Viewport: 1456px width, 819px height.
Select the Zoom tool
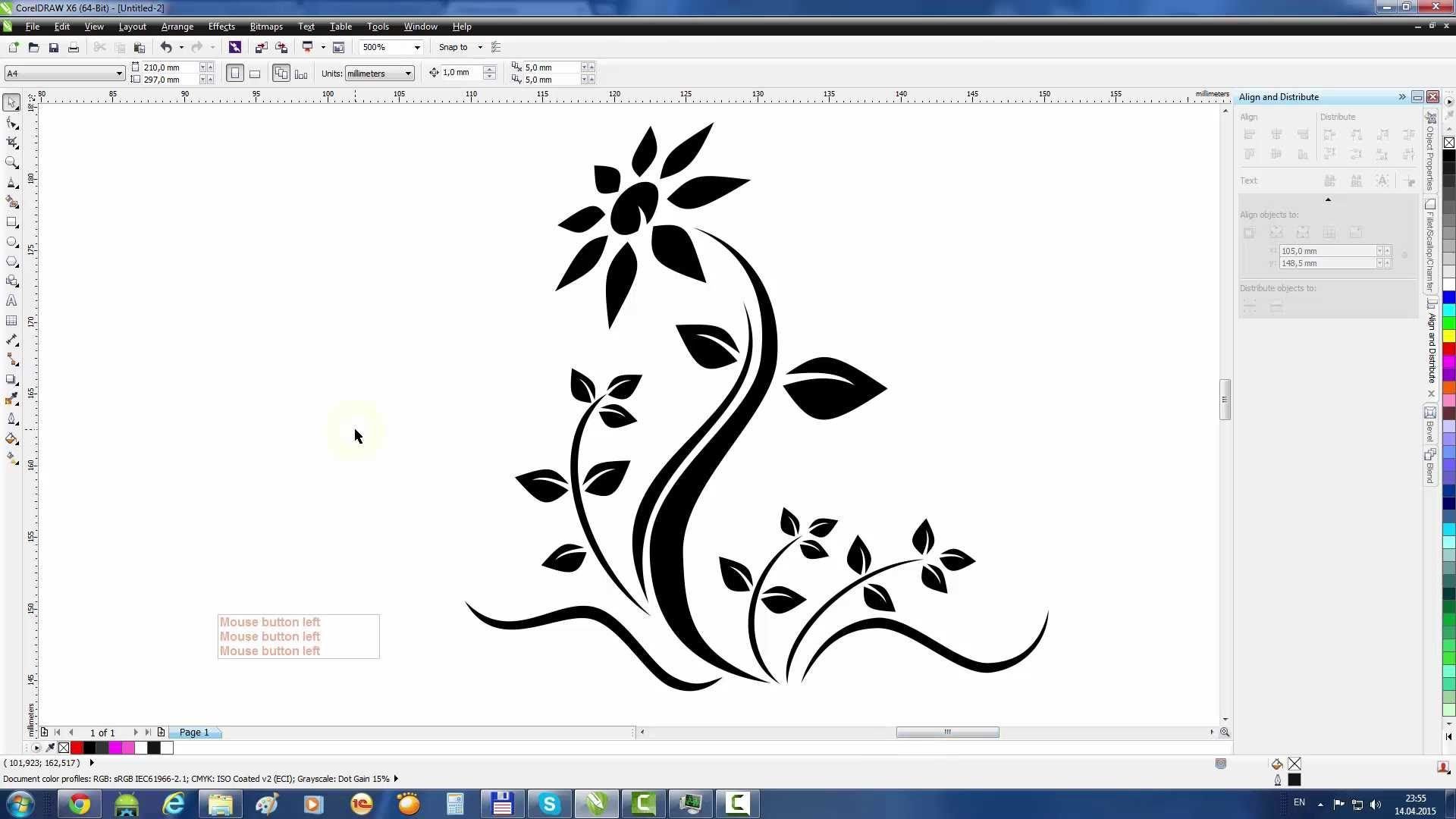[14, 163]
